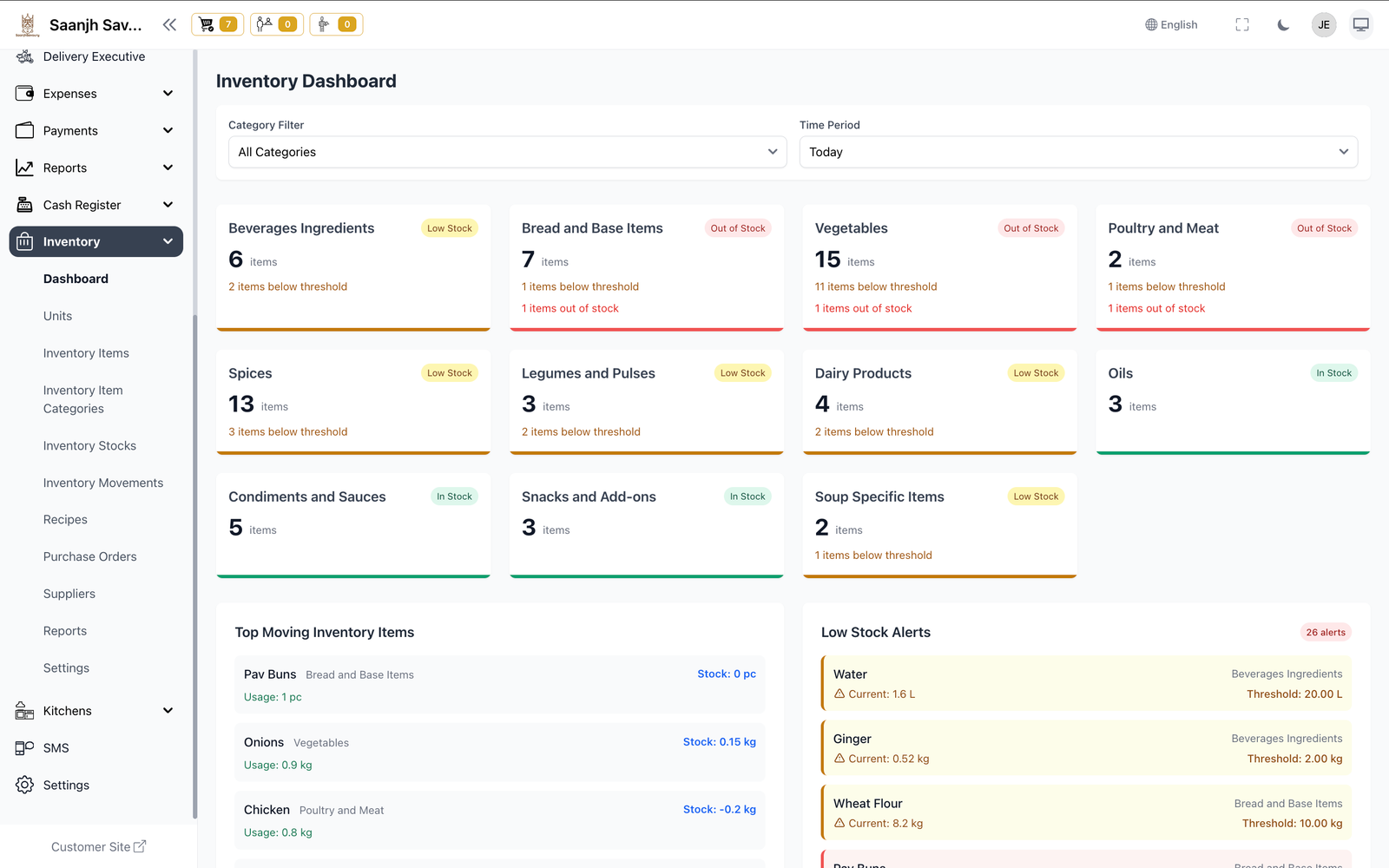Open the cart orders badge showing 7
Screen dimensions: 1389x868
(217, 24)
